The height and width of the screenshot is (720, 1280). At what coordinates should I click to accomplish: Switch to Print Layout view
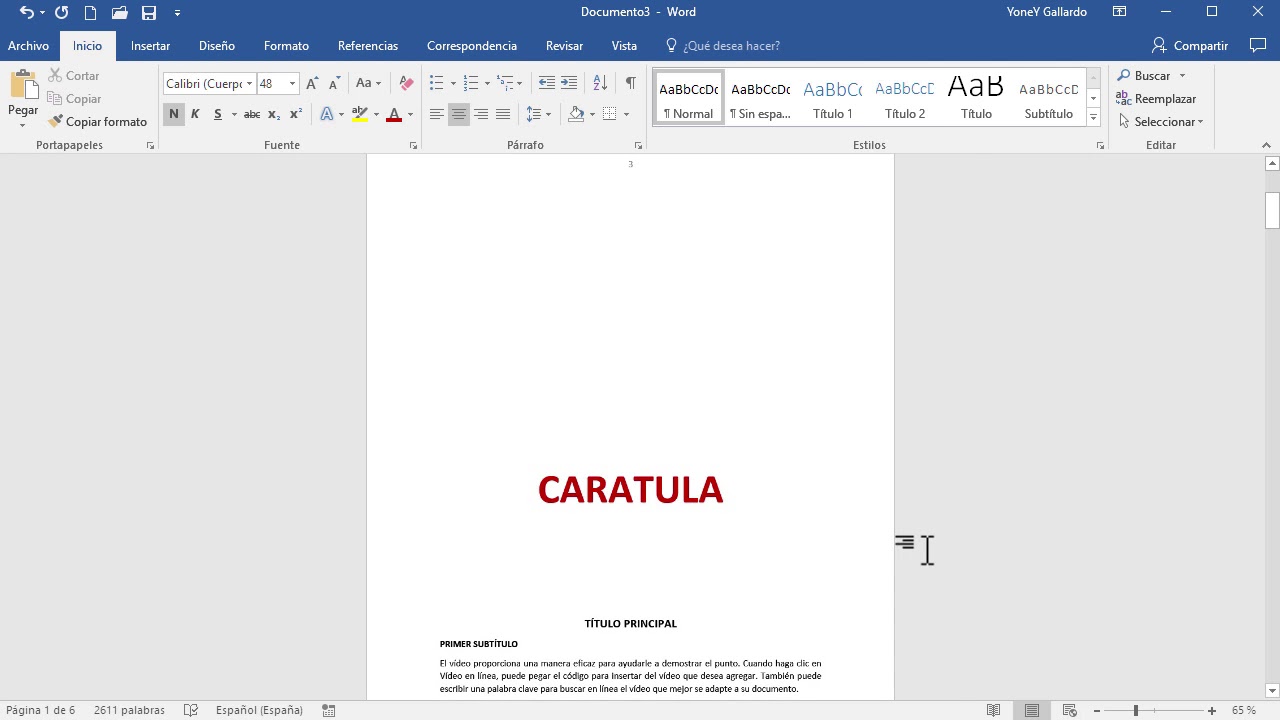coord(1032,710)
